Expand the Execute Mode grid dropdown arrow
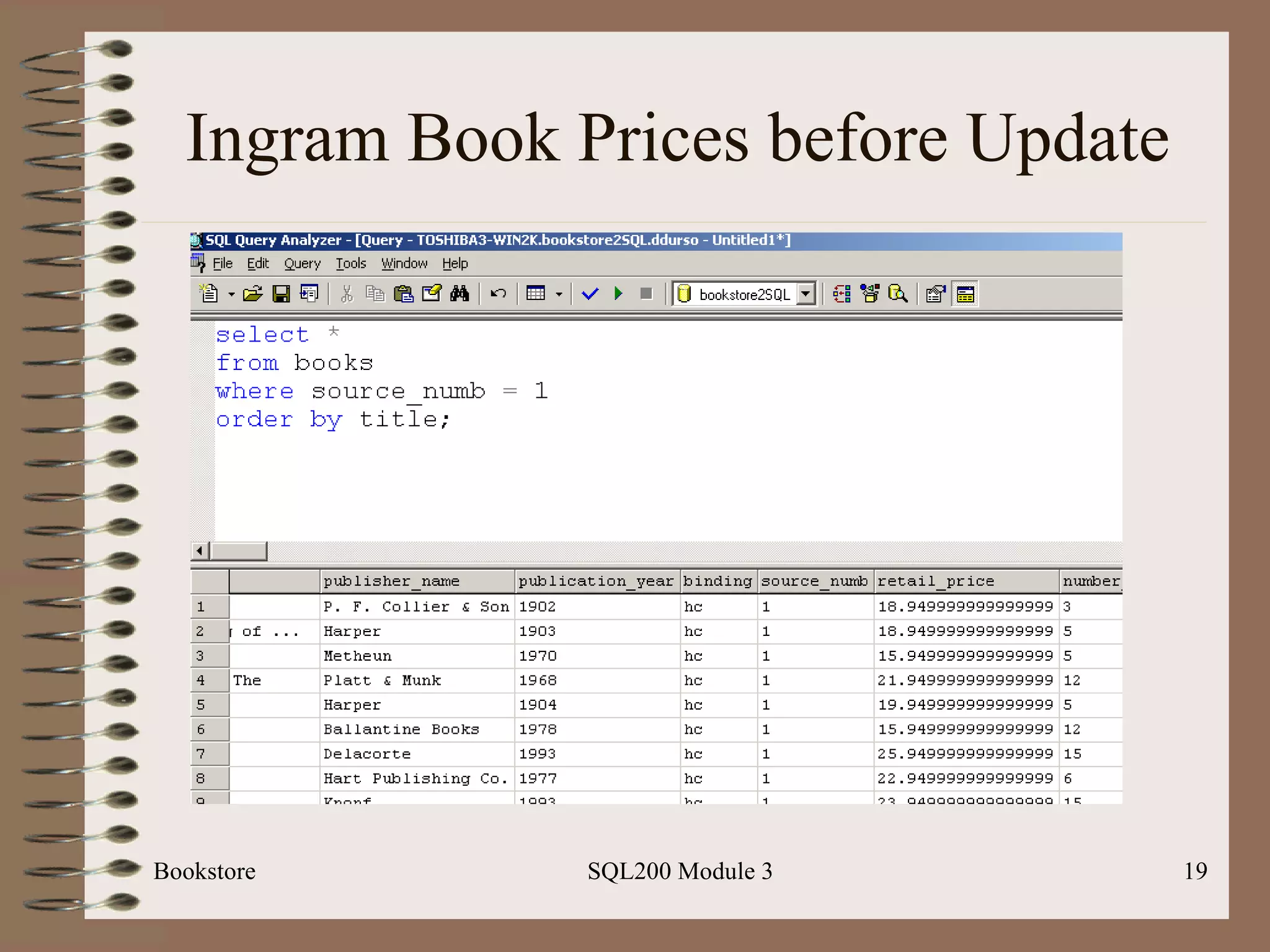 tap(559, 294)
